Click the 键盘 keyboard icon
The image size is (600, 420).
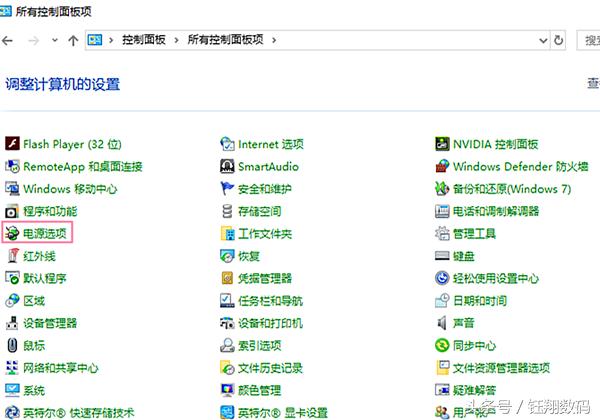(443, 256)
